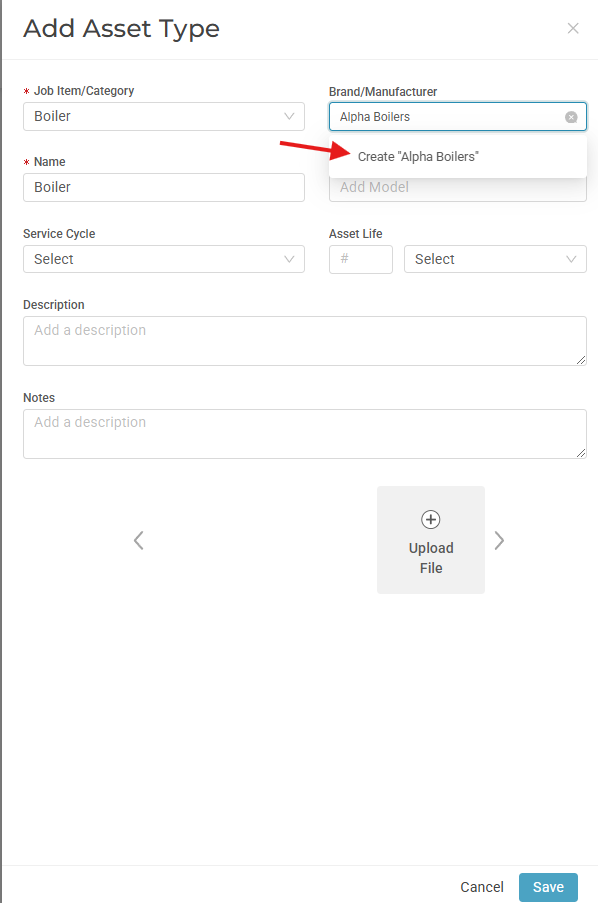This screenshot has width=598, height=903.
Task: Click the Cancel button
Action: click(x=482, y=887)
